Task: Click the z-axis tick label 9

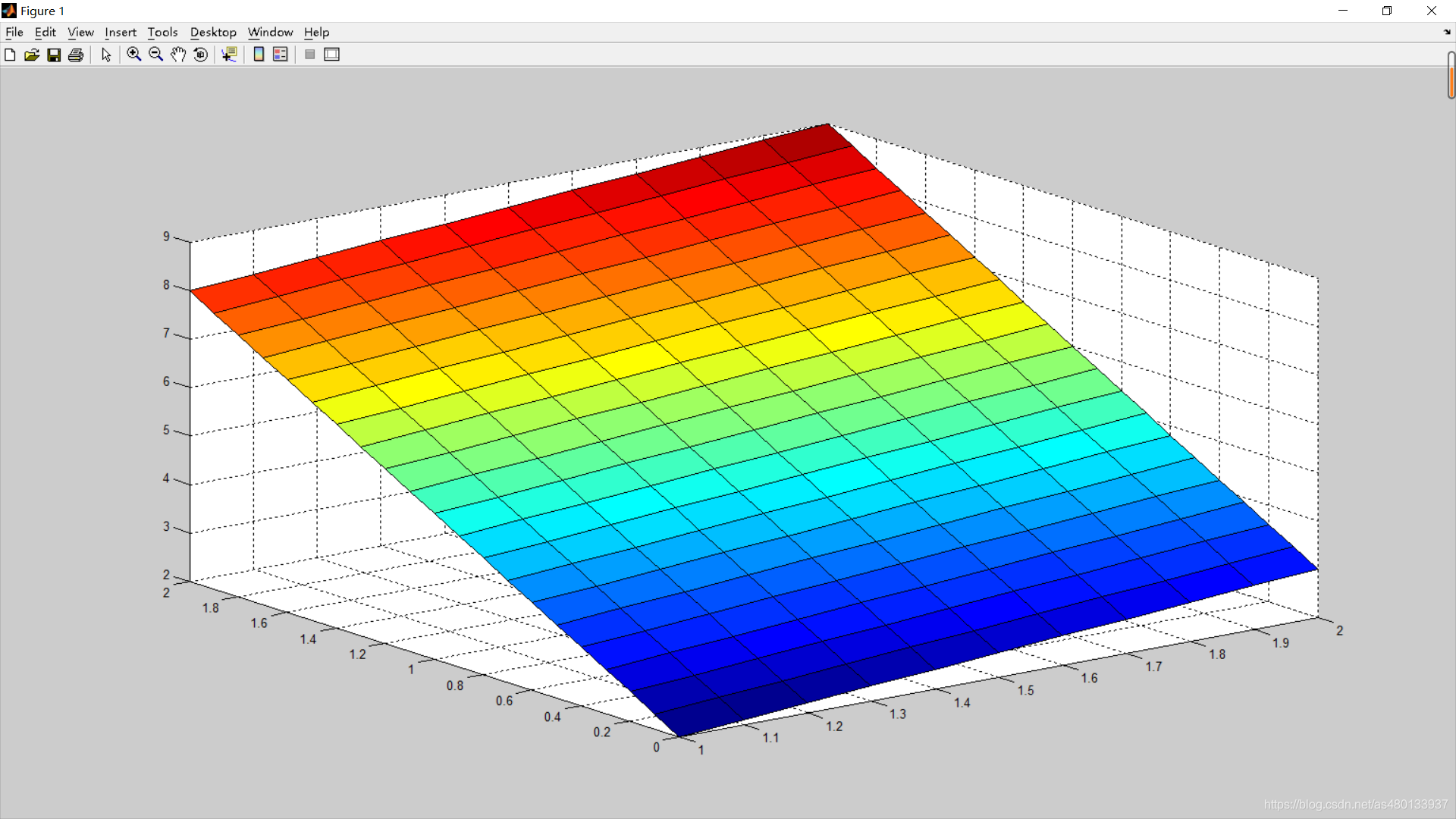Action: coord(166,237)
